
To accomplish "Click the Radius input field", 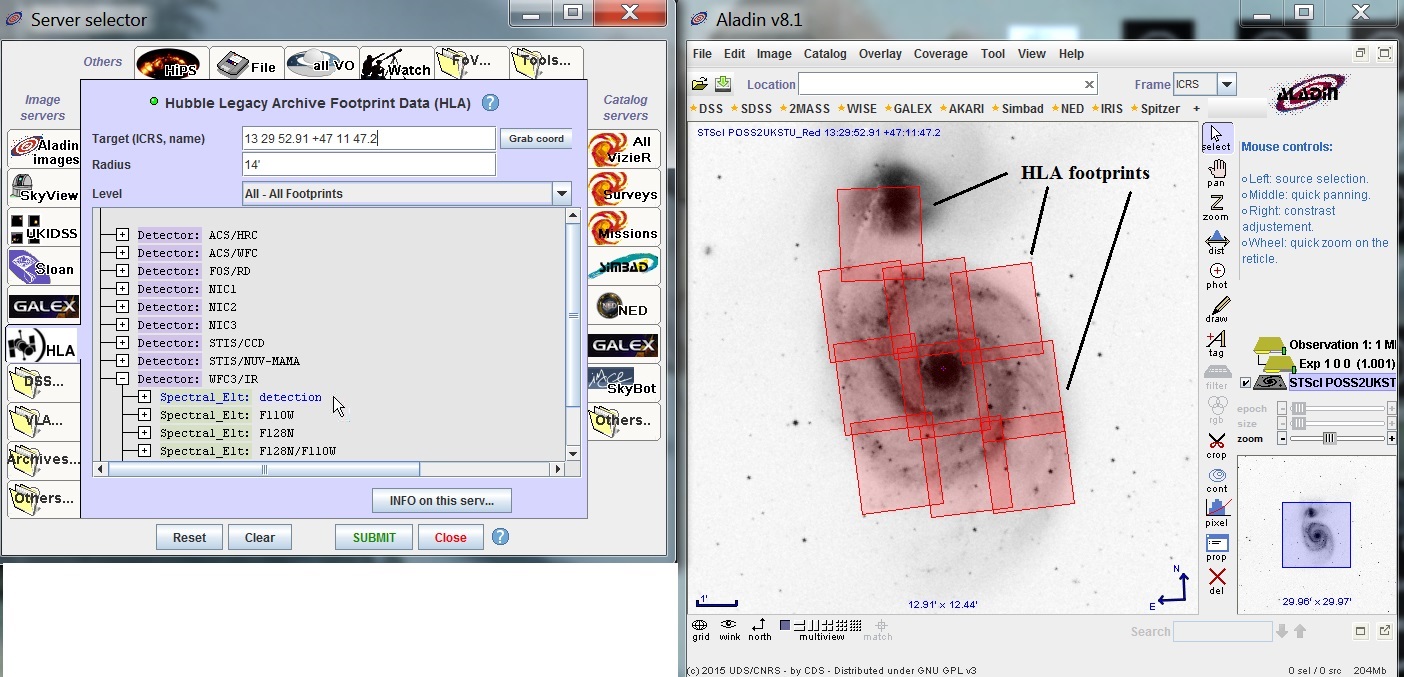I will pos(369,164).
